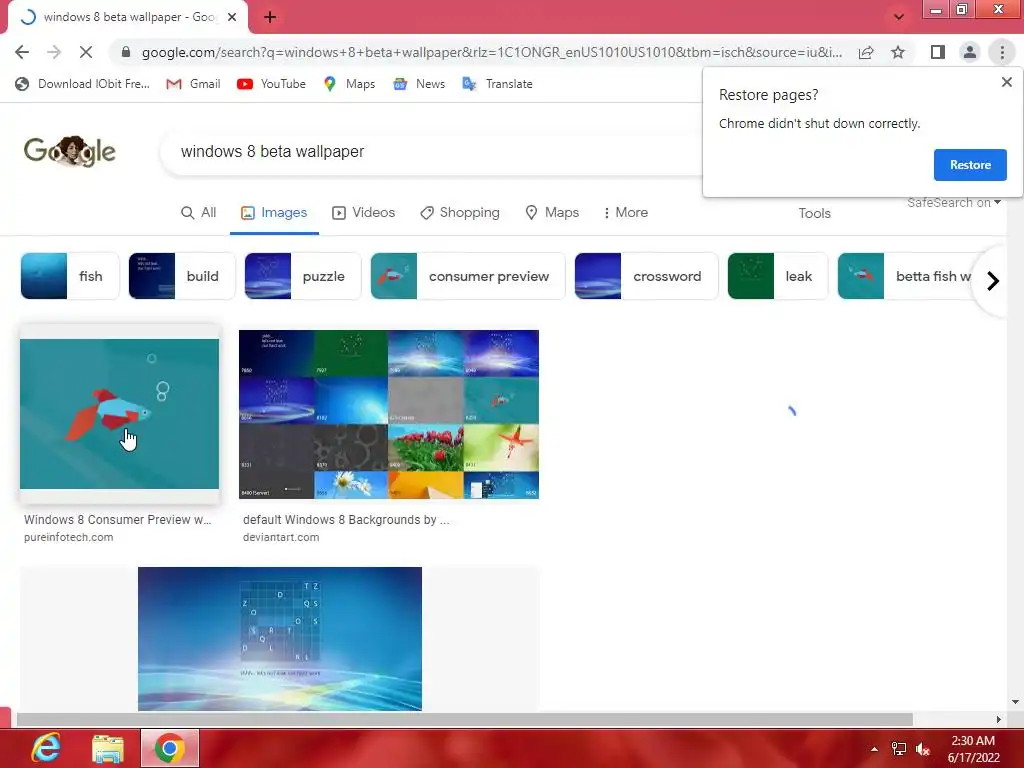
Task: Dismiss the Restore pages popup
Action: [x=1006, y=82]
